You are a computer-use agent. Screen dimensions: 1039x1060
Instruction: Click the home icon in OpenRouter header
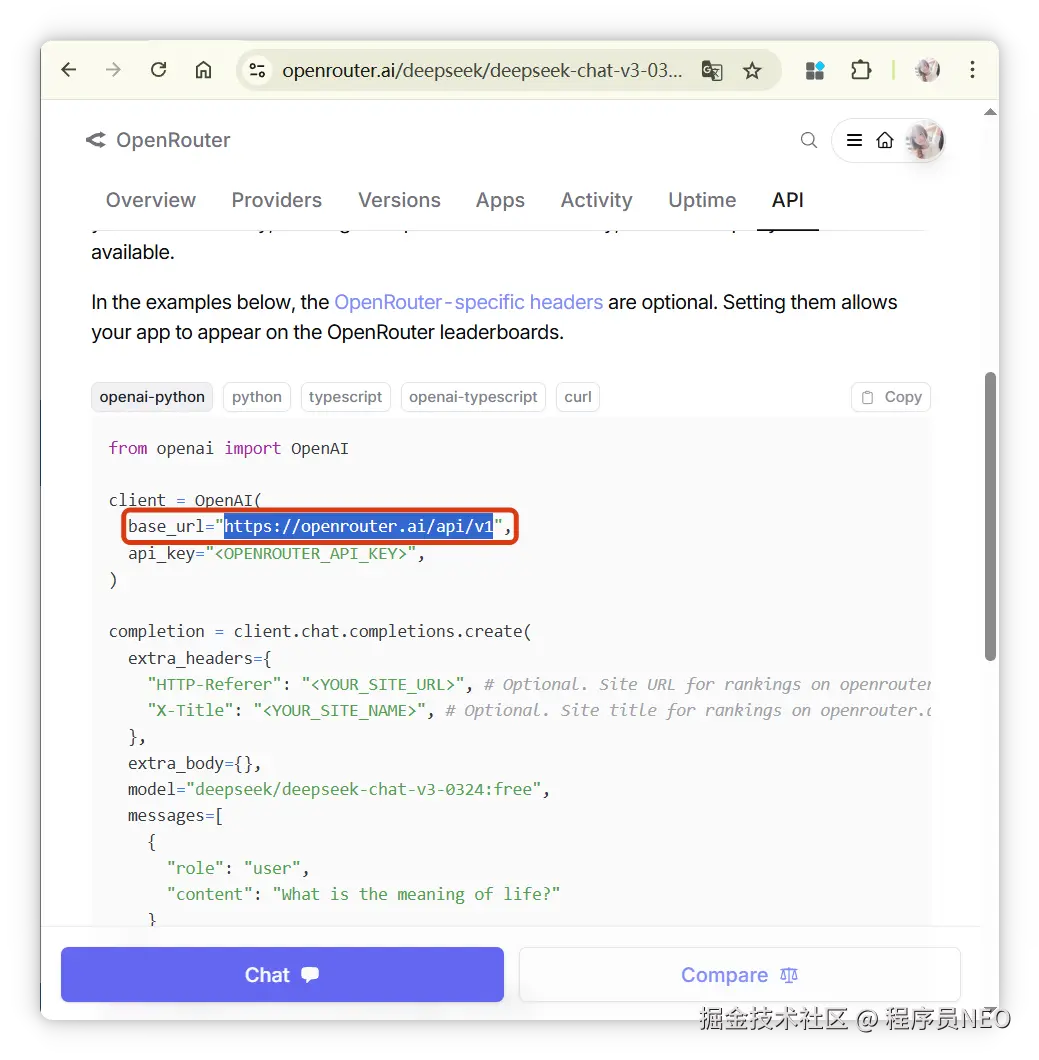point(885,140)
